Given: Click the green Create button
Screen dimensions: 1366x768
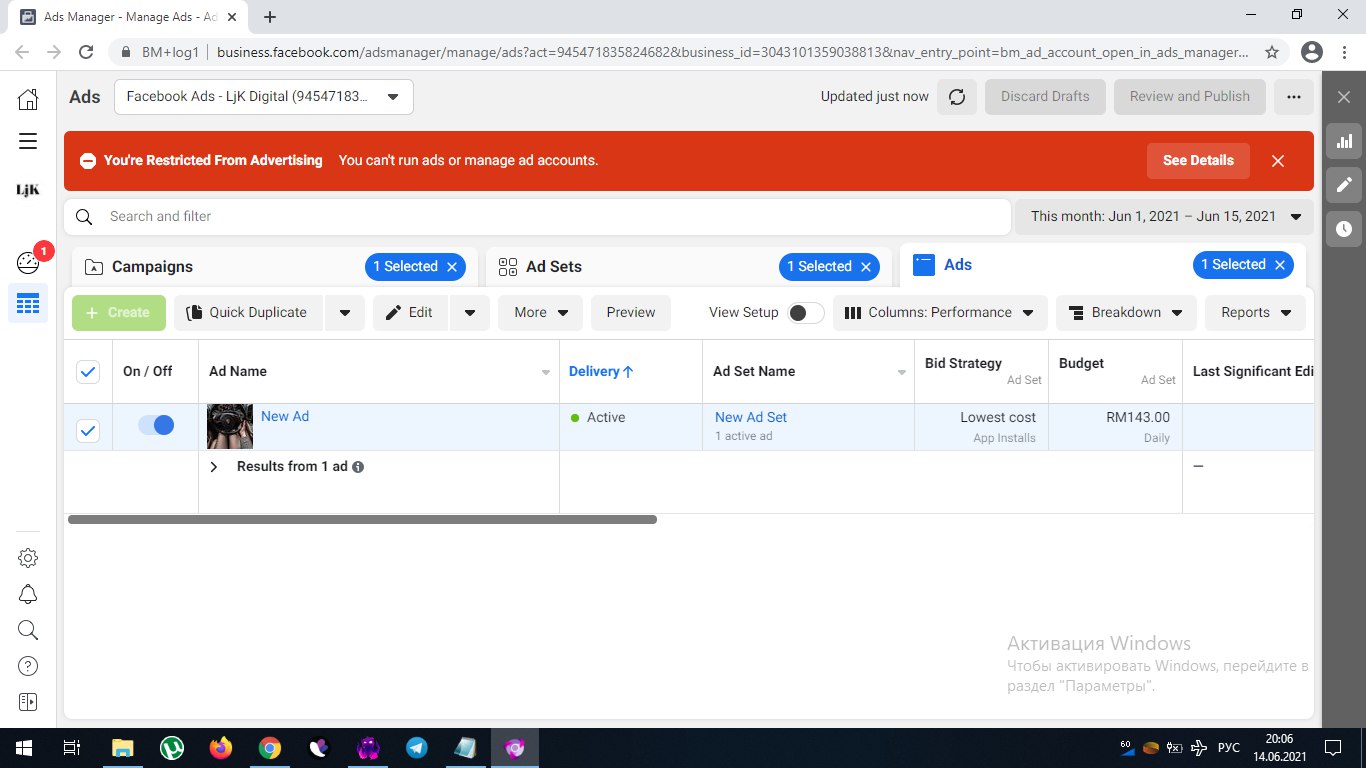Looking at the screenshot, I should point(119,313).
